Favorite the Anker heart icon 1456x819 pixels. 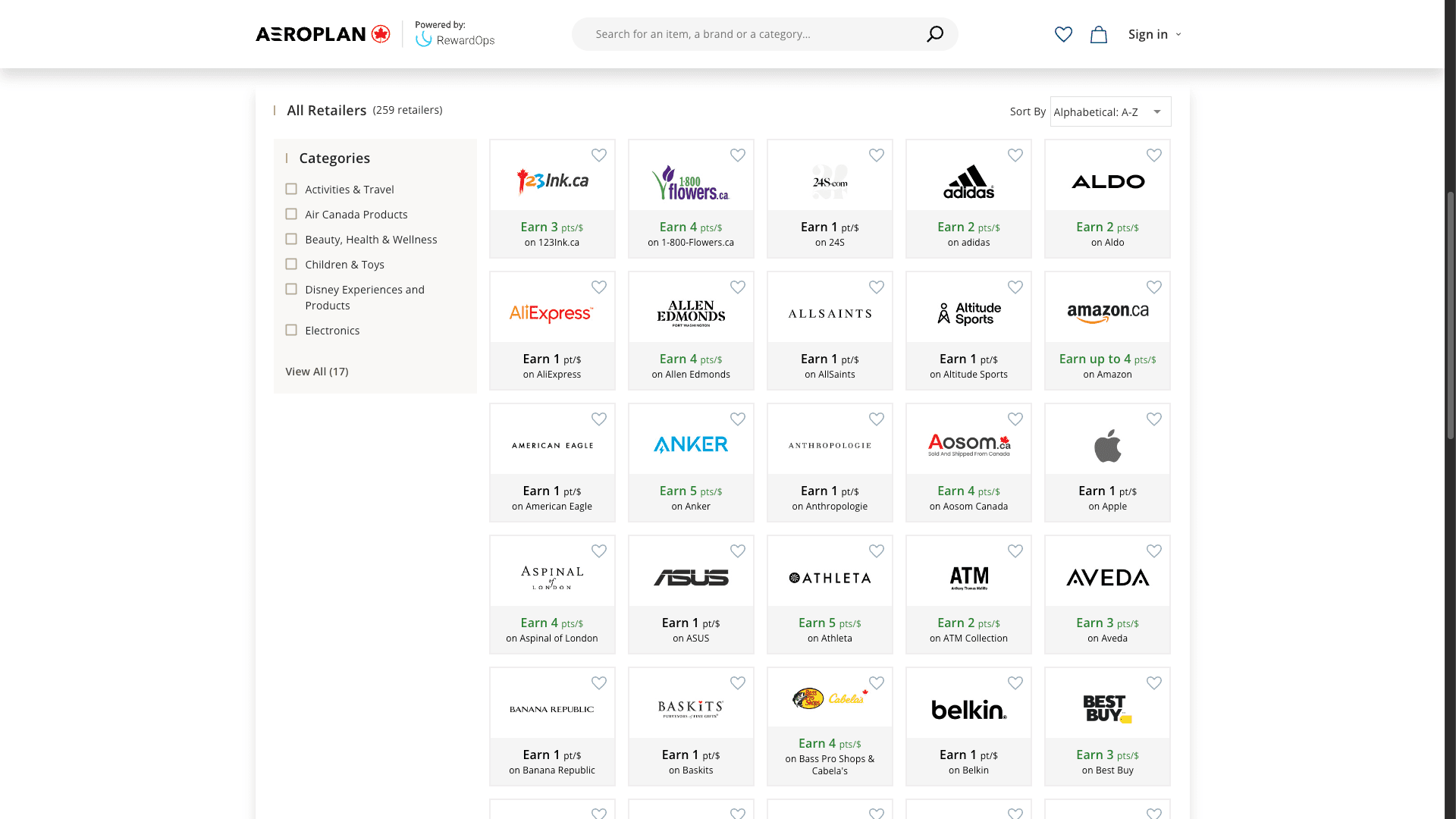coord(738,419)
